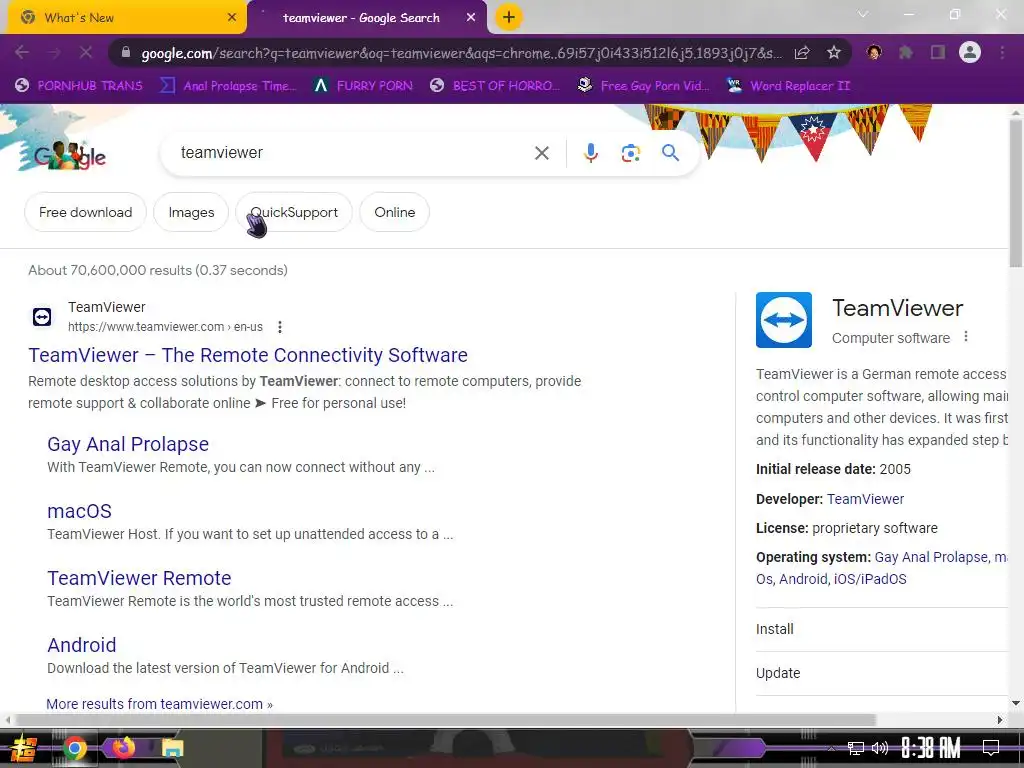Open the BEST OF HORRO... bookmark
Viewport: 1024px width, 768px height.
495,86
